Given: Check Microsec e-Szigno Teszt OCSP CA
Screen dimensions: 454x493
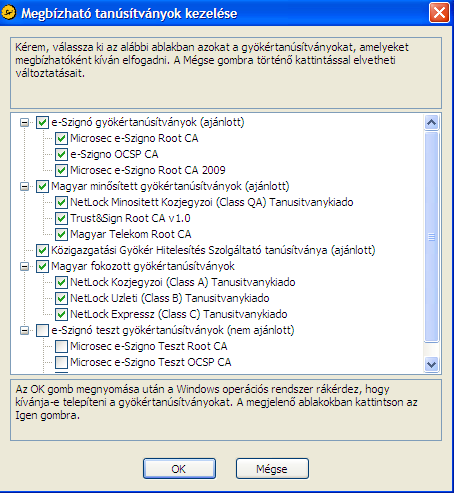Looking at the screenshot, I should [61, 362].
